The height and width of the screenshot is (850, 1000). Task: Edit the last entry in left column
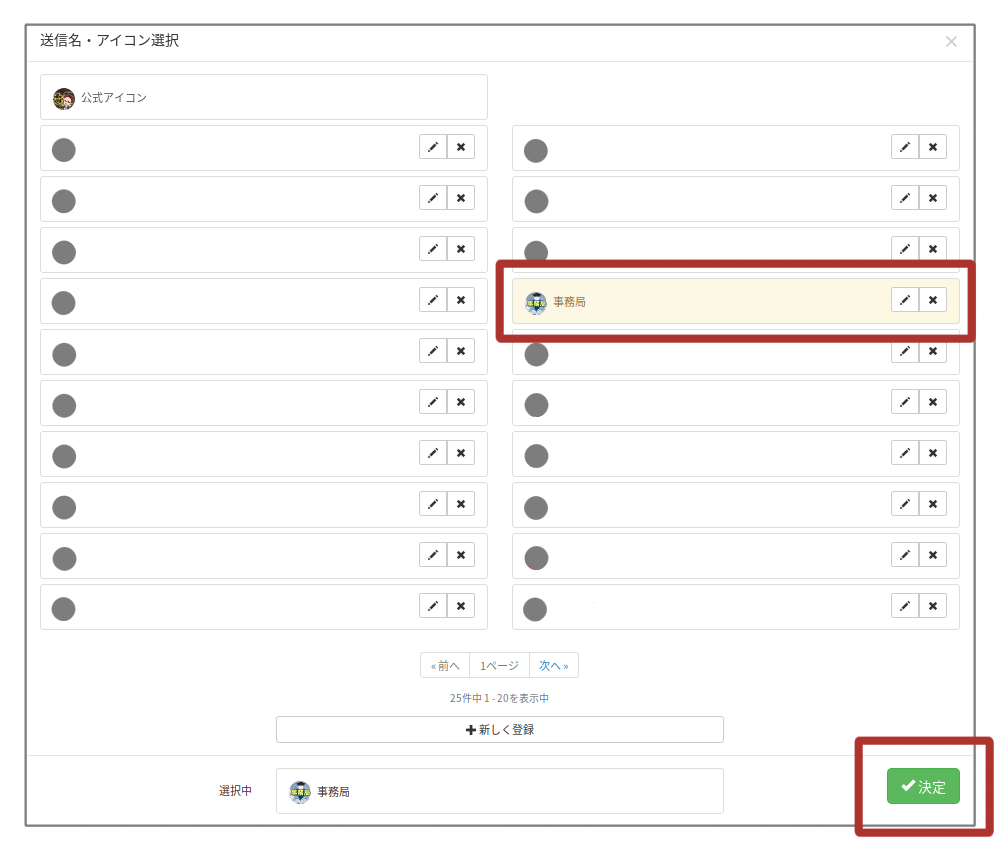click(x=433, y=606)
